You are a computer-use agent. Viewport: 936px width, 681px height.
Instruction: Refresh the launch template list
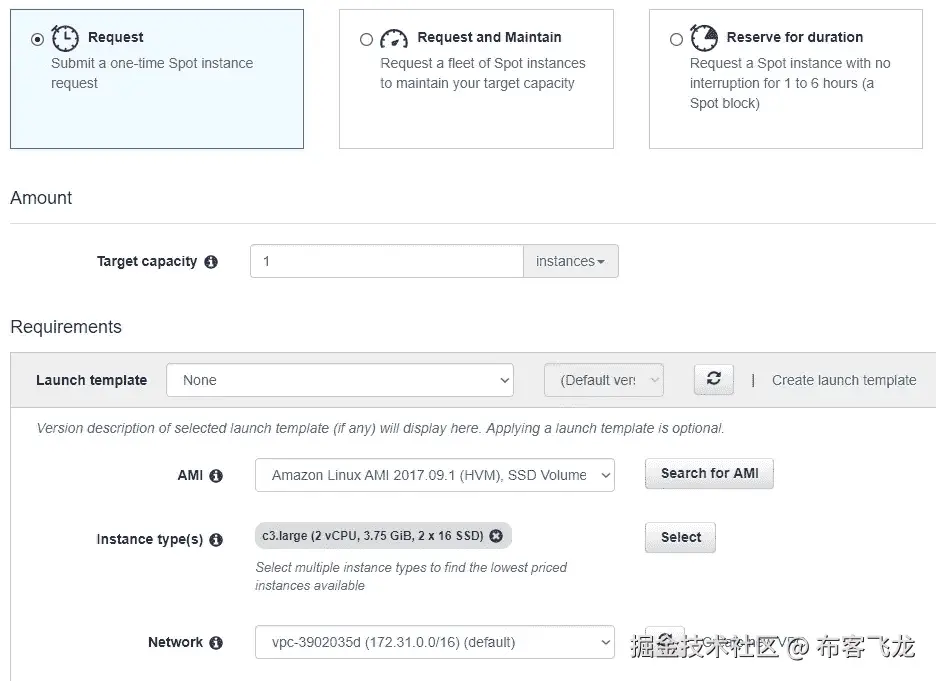(x=713, y=379)
